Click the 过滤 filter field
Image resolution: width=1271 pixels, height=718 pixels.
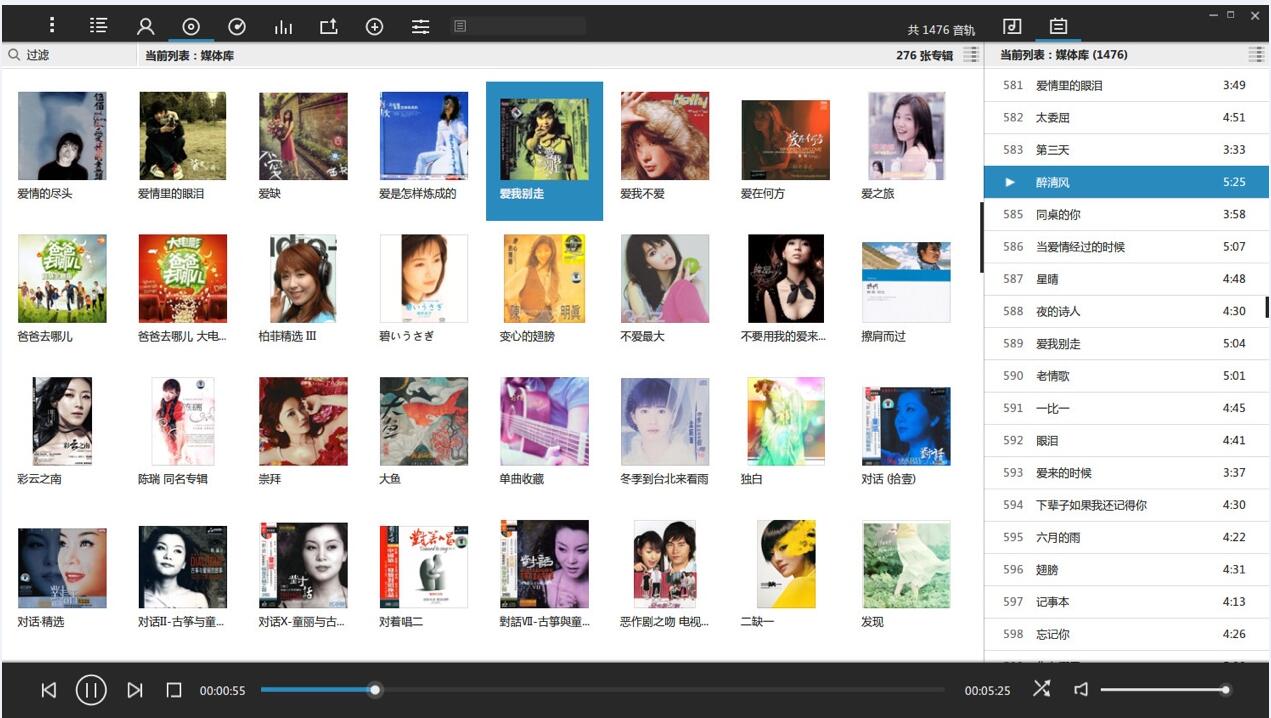68,55
